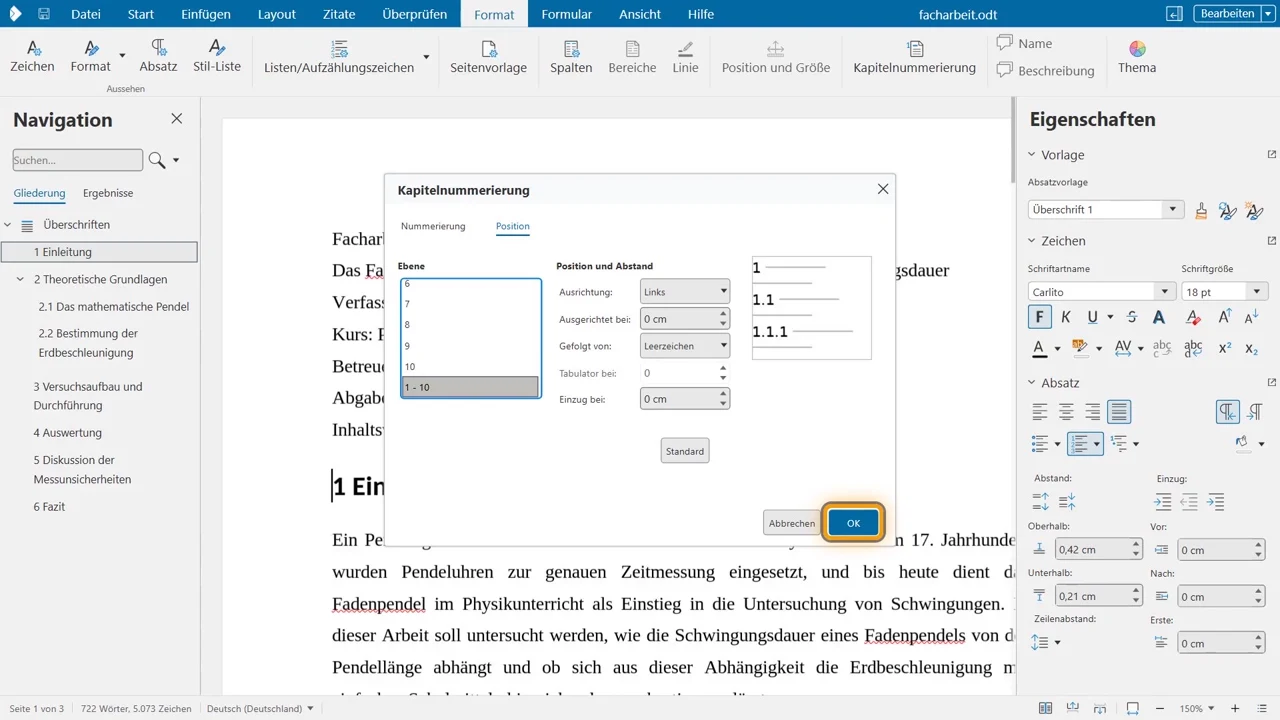1280x720 pixels.
Task: Open the Ausrichtung dropdown set to Links
Action: 684,292
